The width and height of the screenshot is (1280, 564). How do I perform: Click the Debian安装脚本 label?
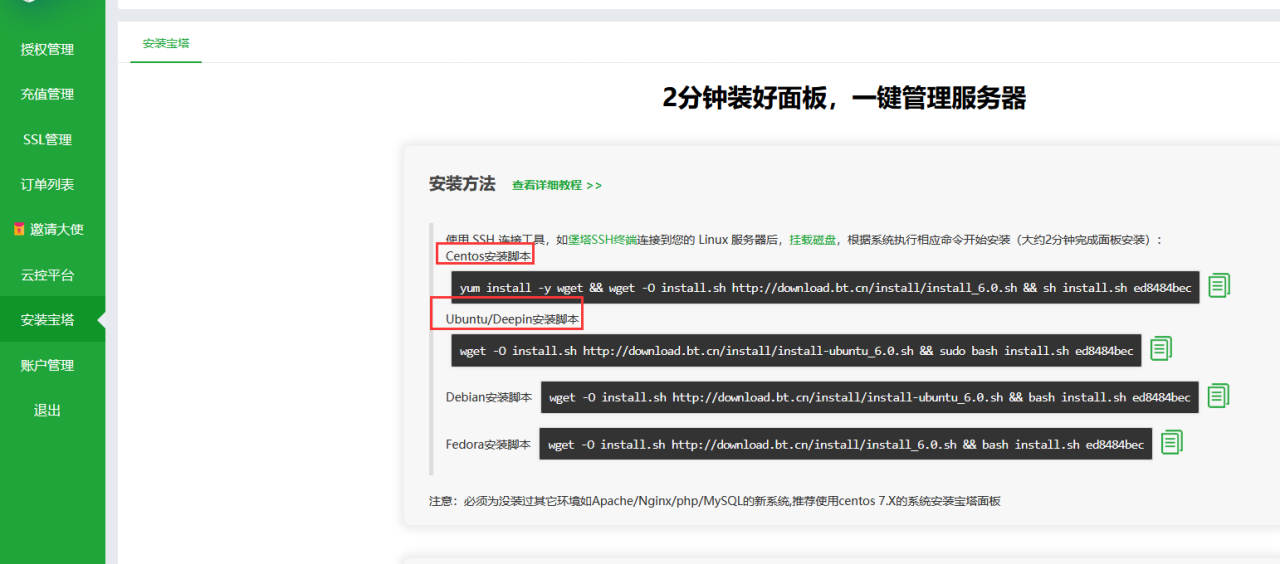488,397
